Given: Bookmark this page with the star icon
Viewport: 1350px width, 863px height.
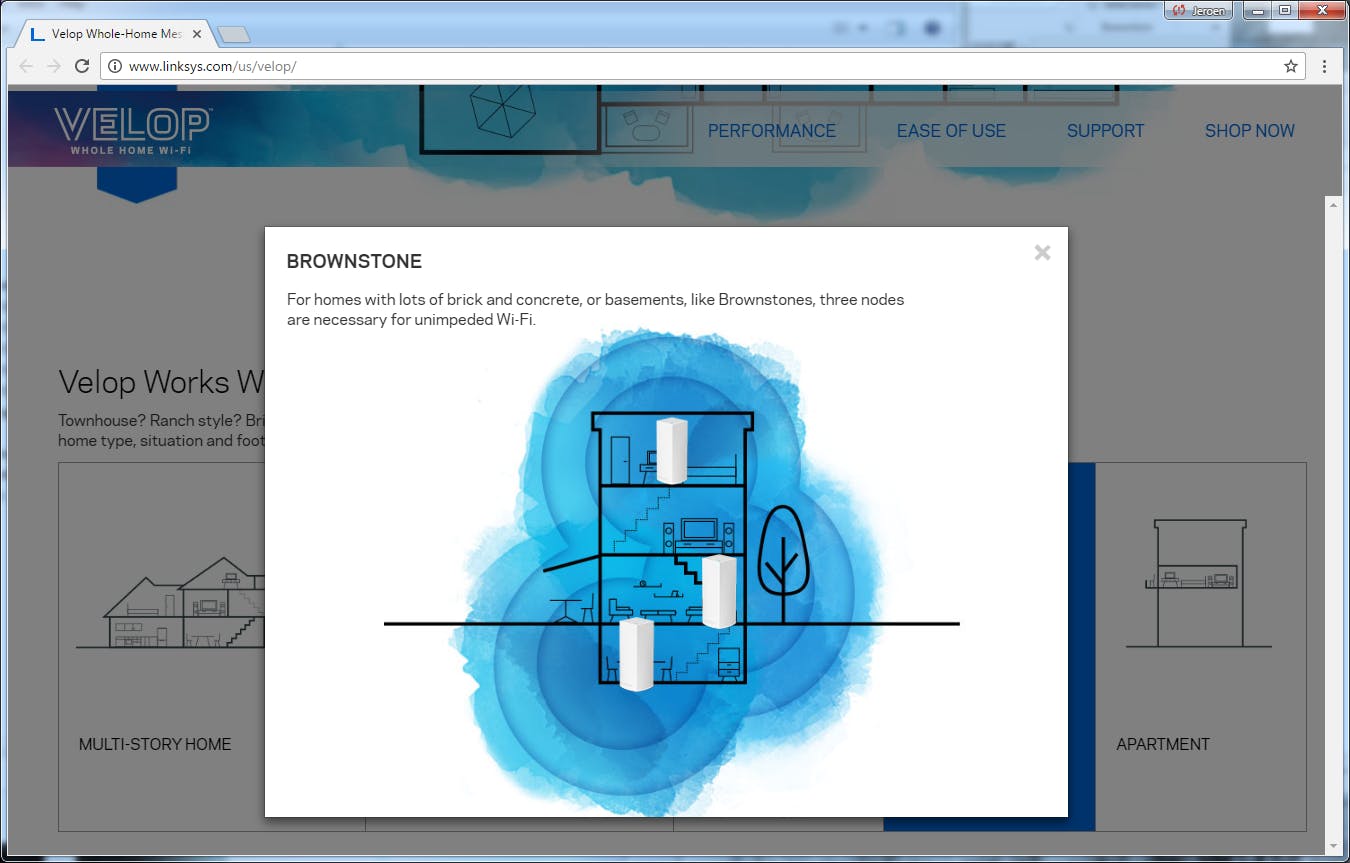Looking at the screenshot, I should coord(1291,67).
